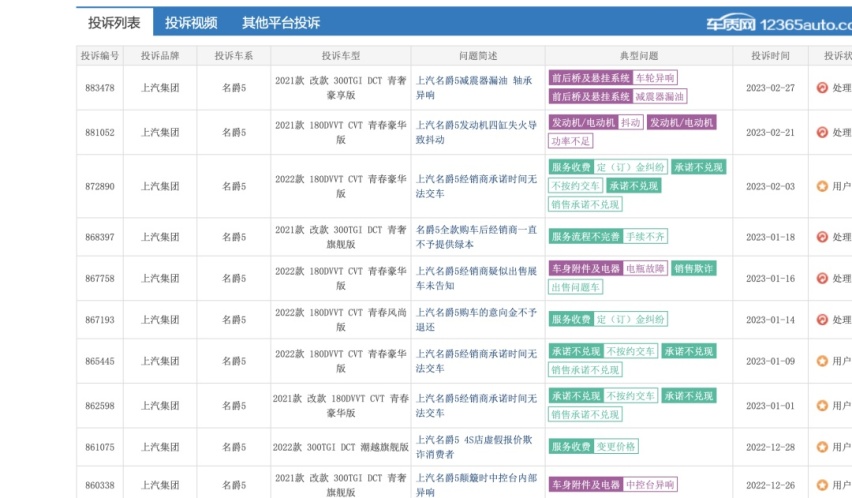Open the 投诉列表 tab

tap(114, 22)
